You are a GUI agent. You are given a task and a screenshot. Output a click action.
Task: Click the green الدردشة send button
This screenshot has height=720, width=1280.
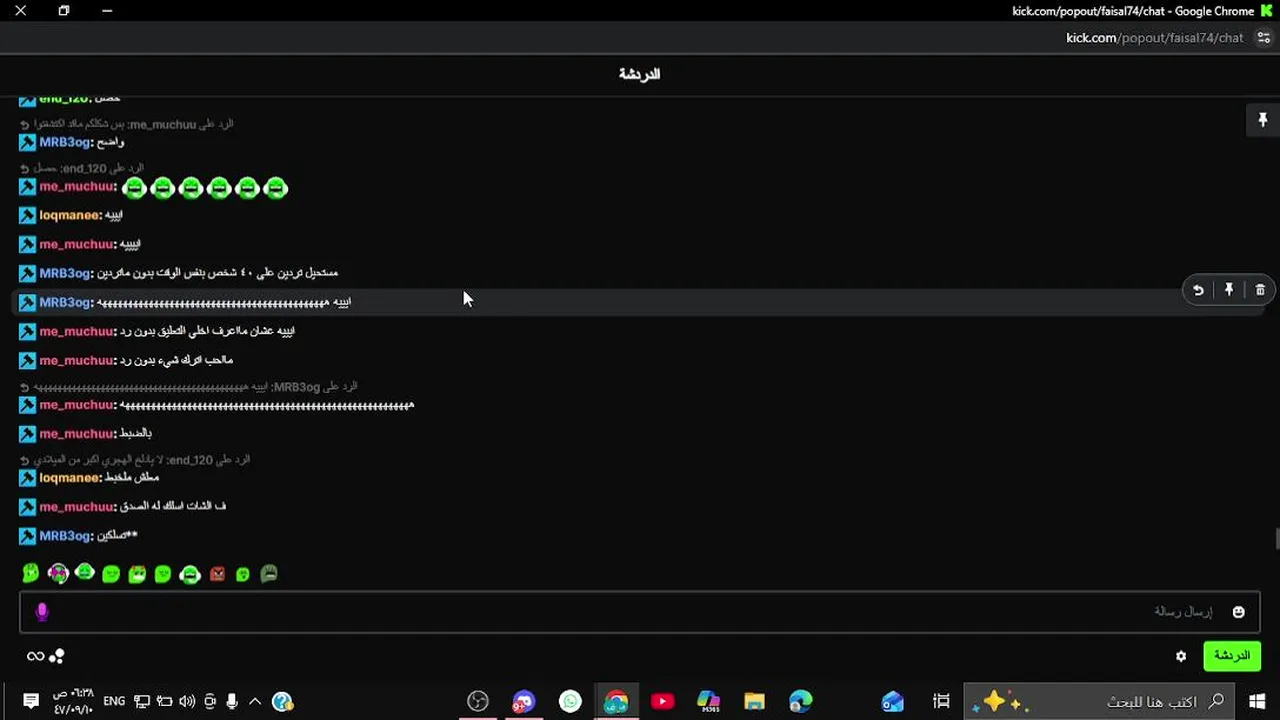(1232, 656)
